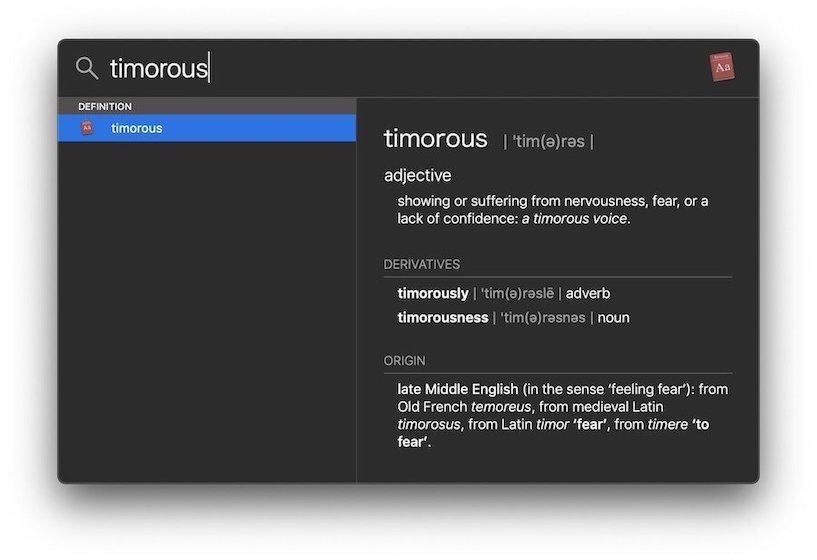Viewport: 817px width, 560px height.
Task: Click the derivative word timorously
Action: click(x=432, y=293)
